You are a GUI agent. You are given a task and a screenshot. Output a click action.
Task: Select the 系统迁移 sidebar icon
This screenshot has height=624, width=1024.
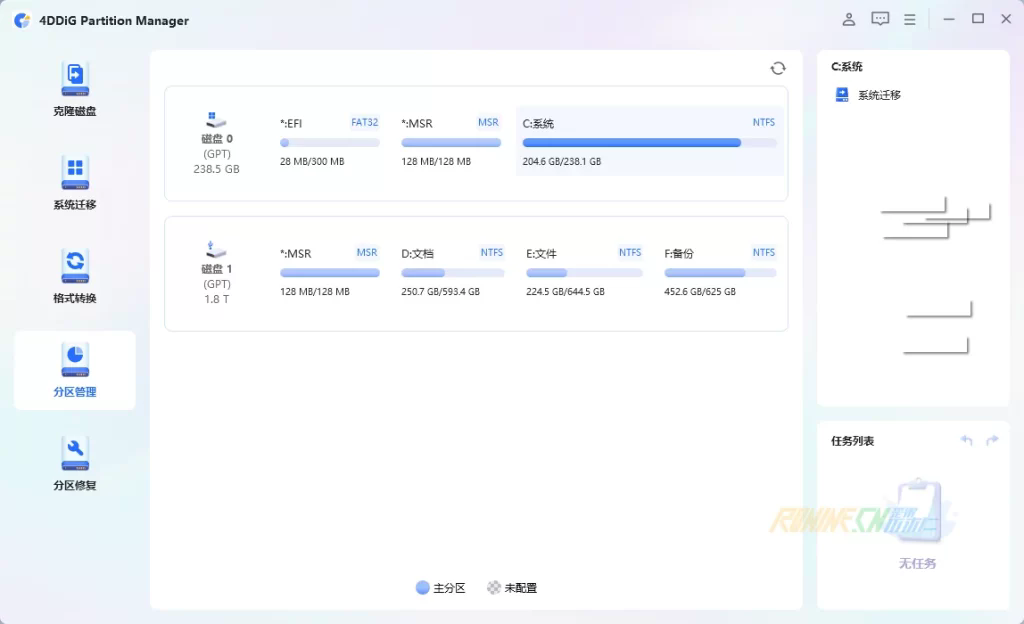(x=75, y=172)
